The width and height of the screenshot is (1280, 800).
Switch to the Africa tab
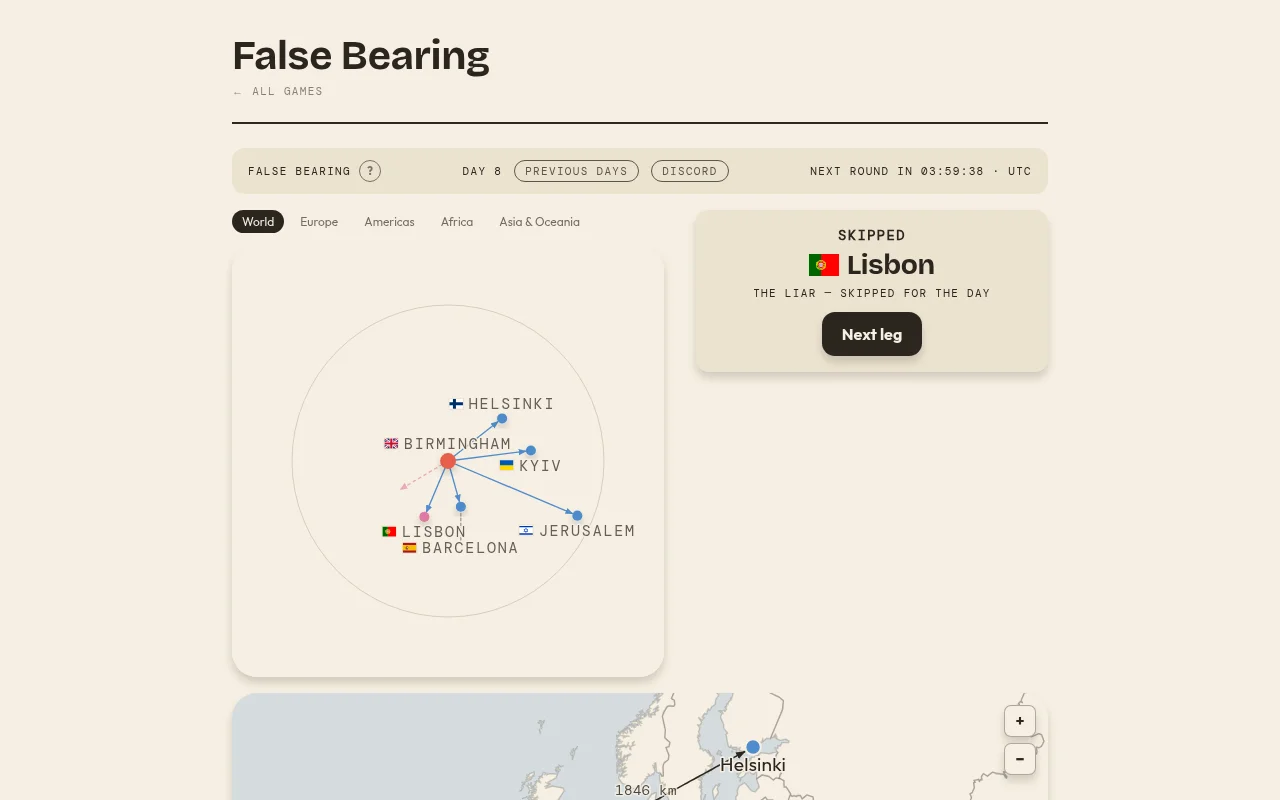(x=457, y=222)
